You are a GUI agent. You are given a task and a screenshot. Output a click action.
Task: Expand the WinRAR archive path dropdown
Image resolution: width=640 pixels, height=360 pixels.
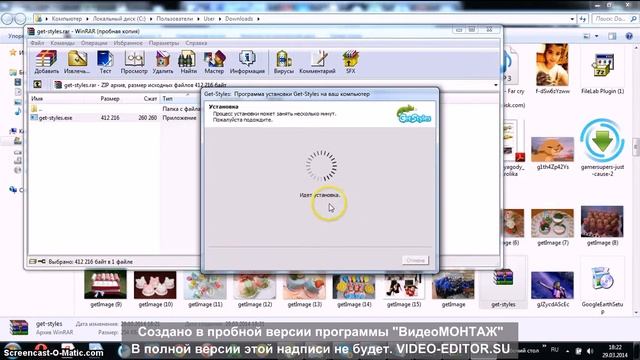pyautogui.click(x=496, y=85)
